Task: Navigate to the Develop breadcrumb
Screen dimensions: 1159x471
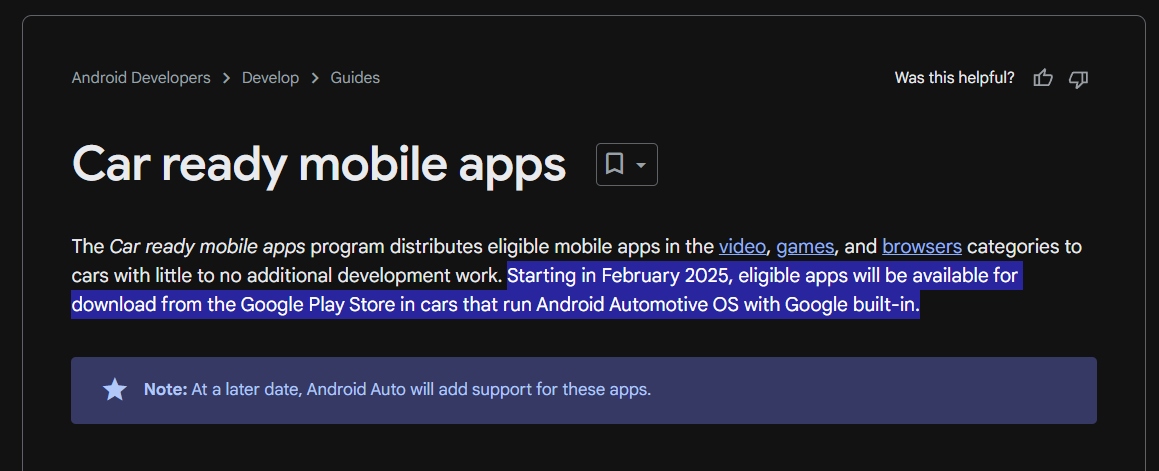Action: (x=270, y=78)
